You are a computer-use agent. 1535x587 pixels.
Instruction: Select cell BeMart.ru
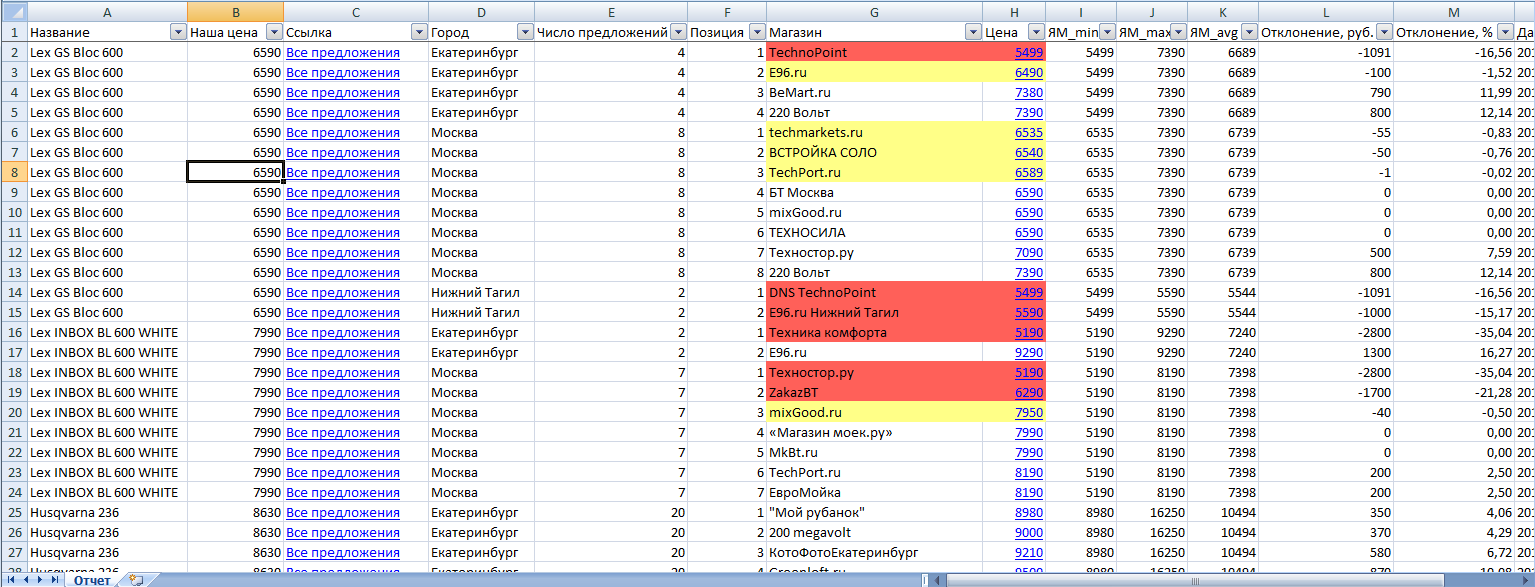pos(875,92)
